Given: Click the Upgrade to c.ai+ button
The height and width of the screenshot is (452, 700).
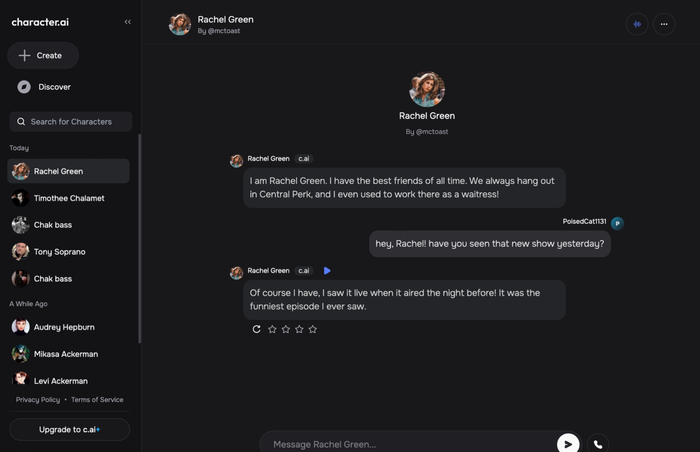Looking at the screenshot, I should tap(69, 429).
